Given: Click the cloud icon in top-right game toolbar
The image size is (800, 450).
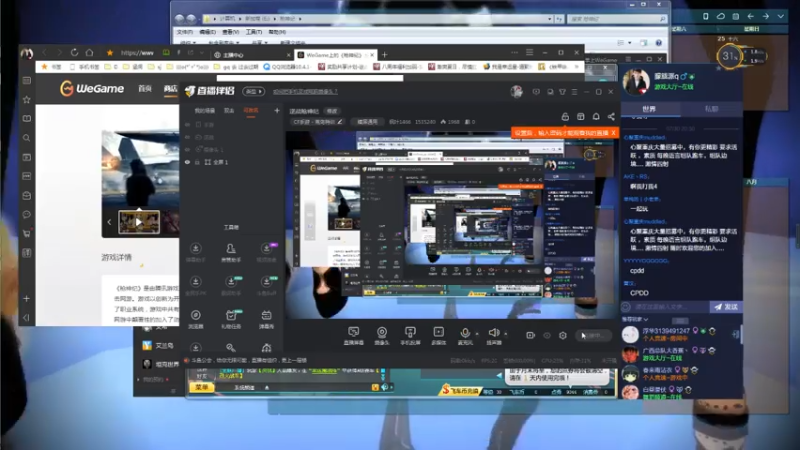Looking at the screenshot, I should [721, 16].
